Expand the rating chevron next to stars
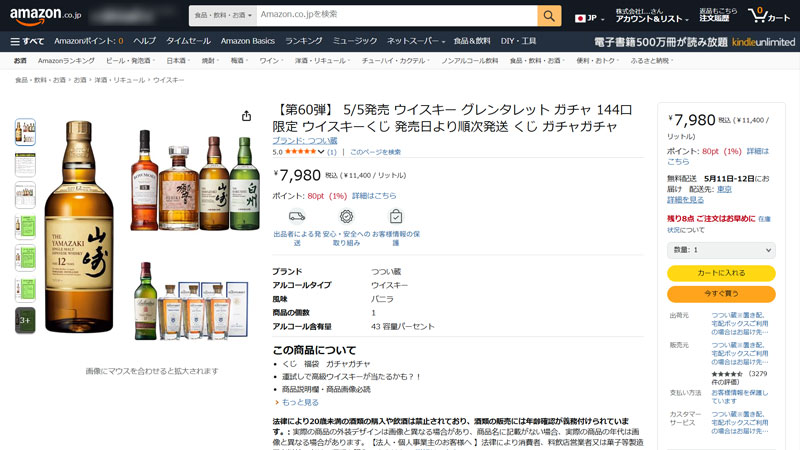The width and height of the screenshot is (800, 450). (x=321, y=152)
